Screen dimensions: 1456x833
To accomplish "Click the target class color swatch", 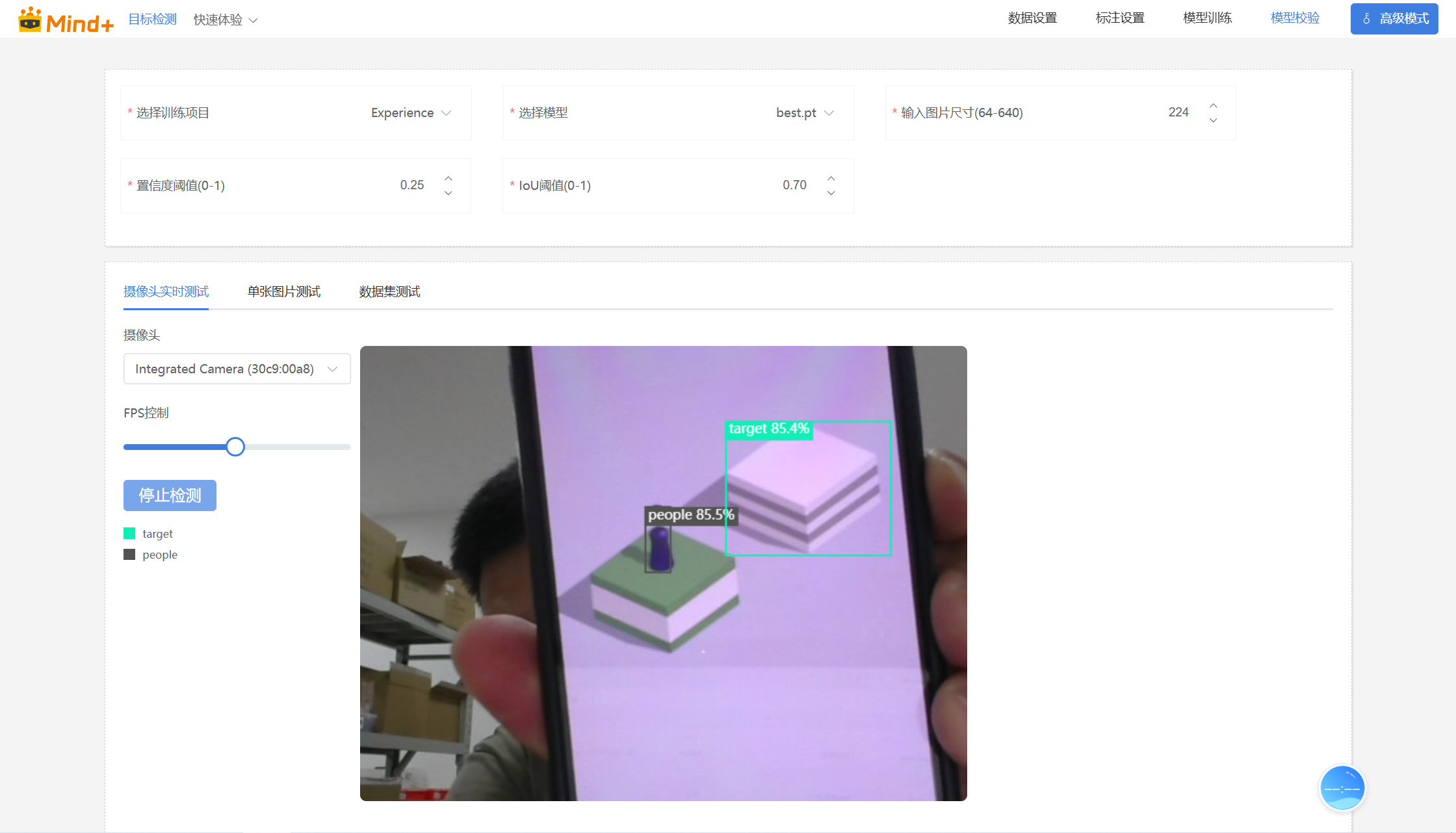I will click(x=129, y=533).
